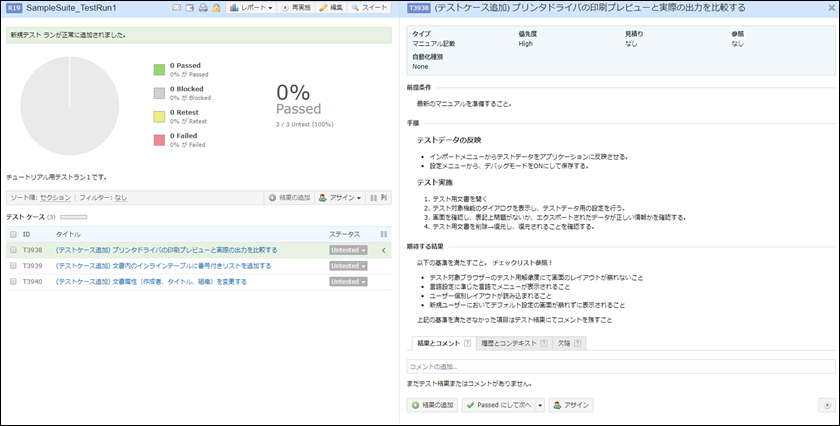Tick the checkbox beside T3939
This screenshot has width=840, height=426.
point(13,266)
